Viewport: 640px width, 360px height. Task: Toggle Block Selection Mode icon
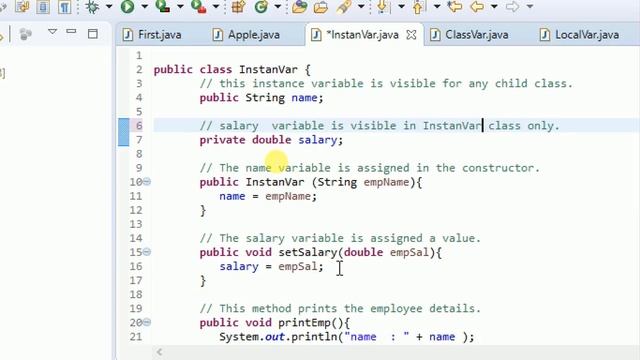(x=43, y=7)
